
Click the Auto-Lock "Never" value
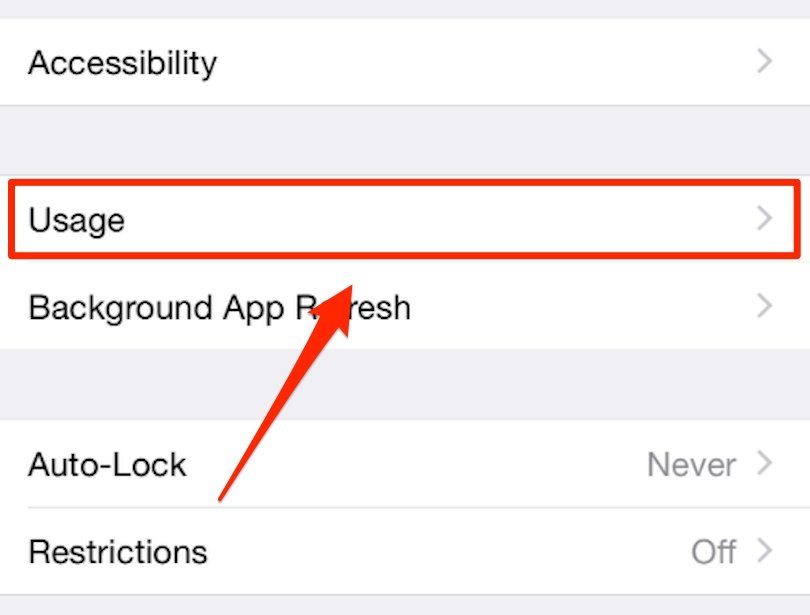click(x=691, y=465)
